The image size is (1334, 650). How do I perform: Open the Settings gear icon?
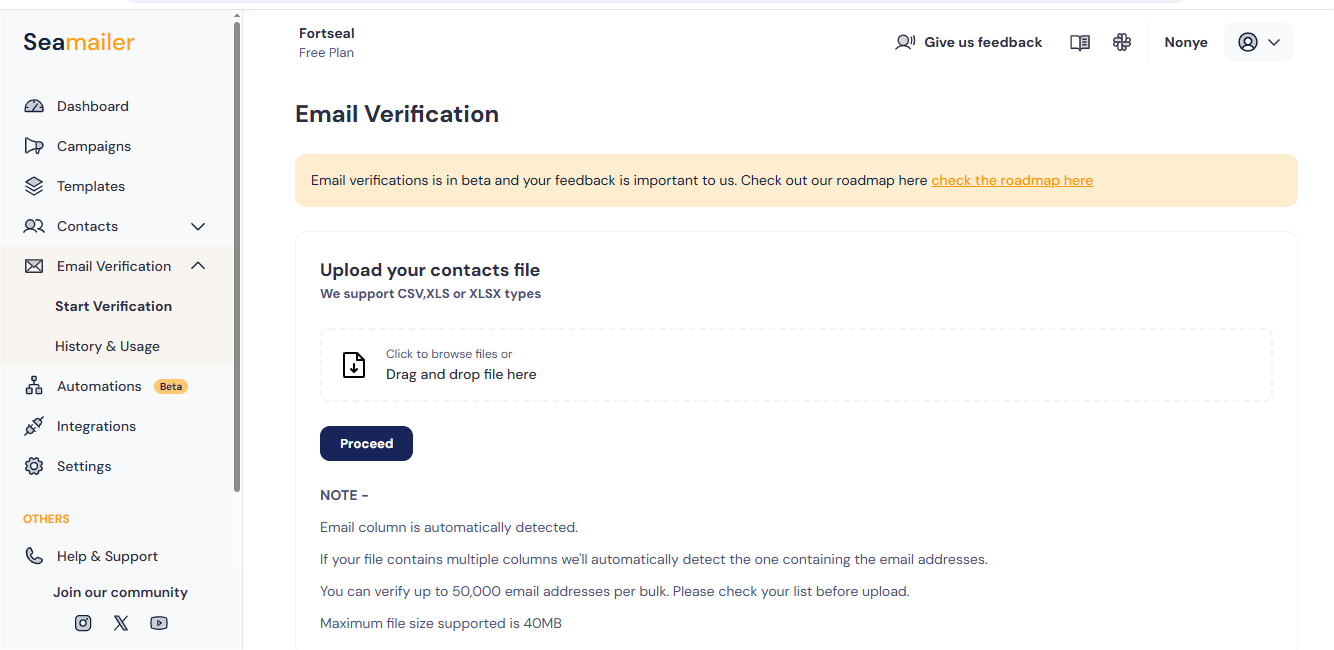[x=34, y=466]
